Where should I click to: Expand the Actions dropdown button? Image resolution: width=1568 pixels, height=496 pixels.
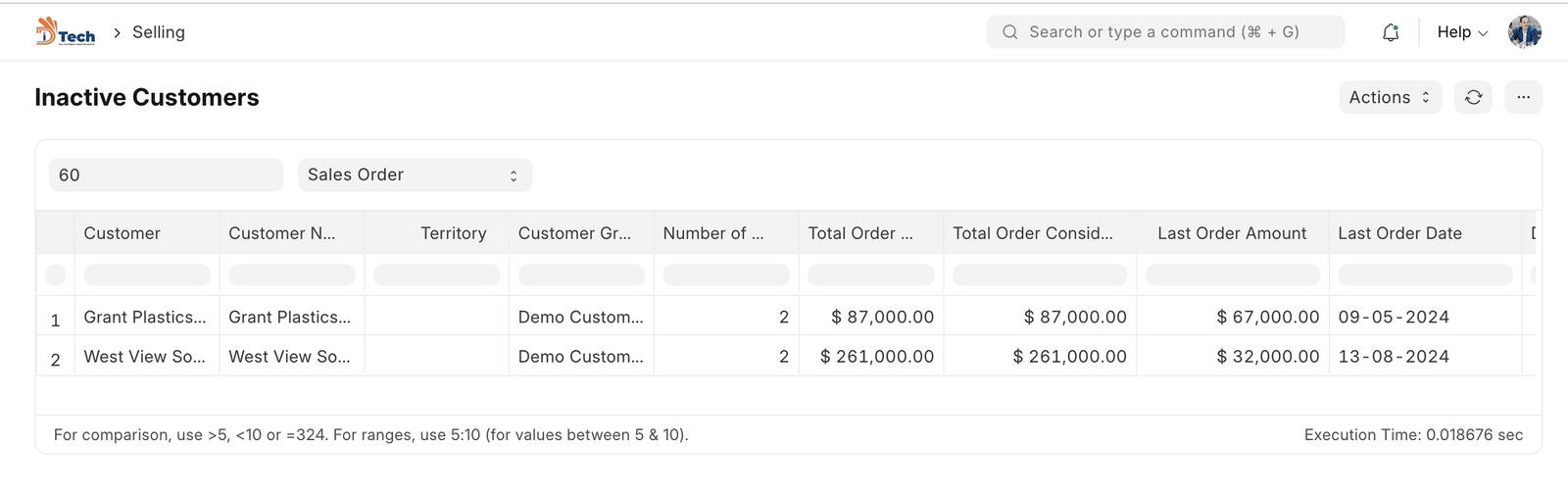[1389, 97]
